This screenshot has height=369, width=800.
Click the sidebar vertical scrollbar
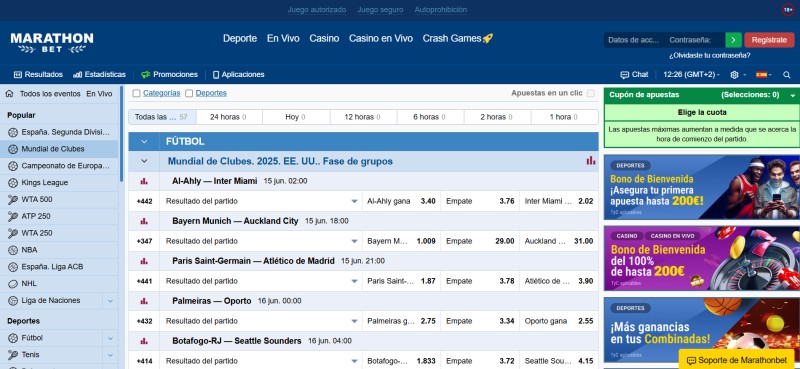121,134
